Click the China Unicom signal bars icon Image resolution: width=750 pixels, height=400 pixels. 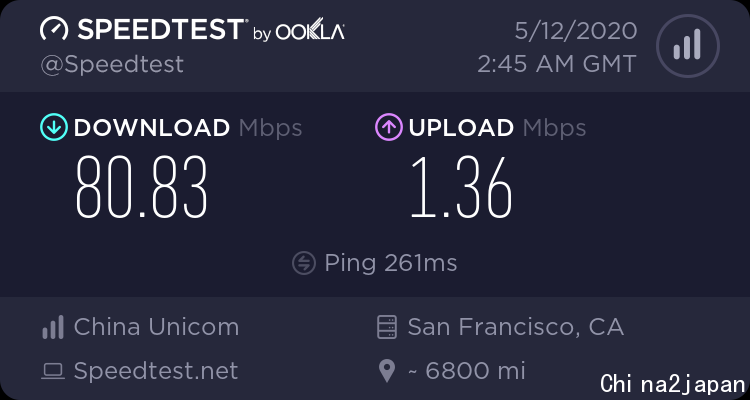53,327
